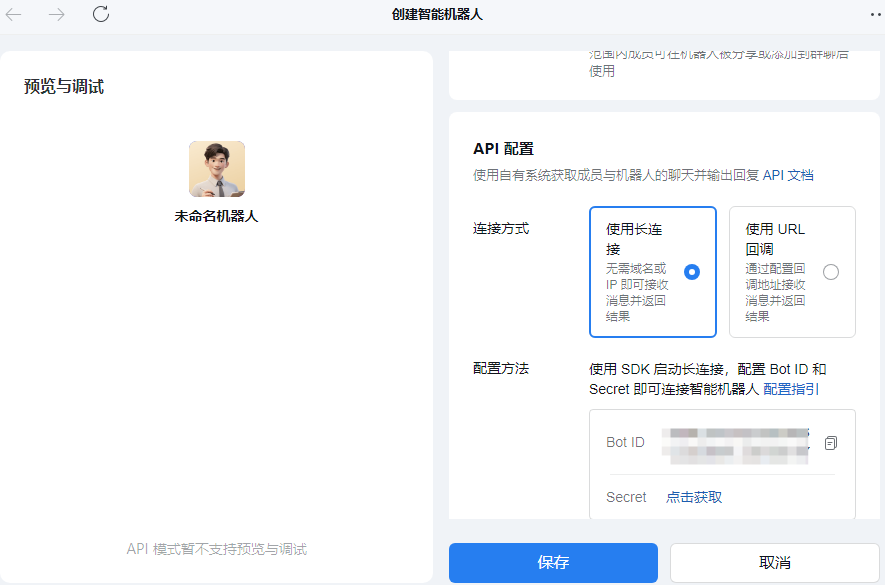885x585 pixels.
Task: Open the more options ellipsis menu
Action: pos(876,14)
